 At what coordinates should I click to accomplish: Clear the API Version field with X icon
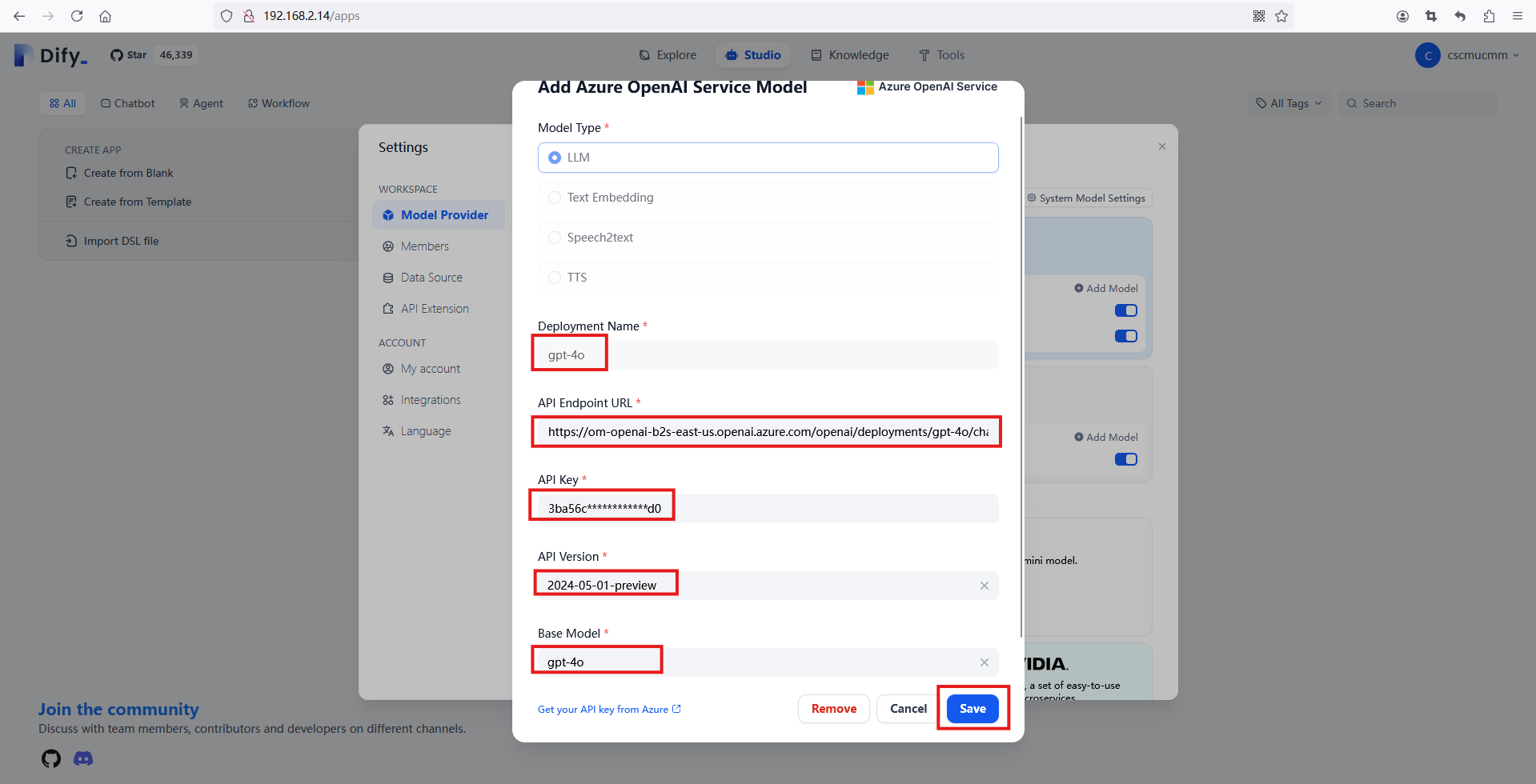(984, 586)
